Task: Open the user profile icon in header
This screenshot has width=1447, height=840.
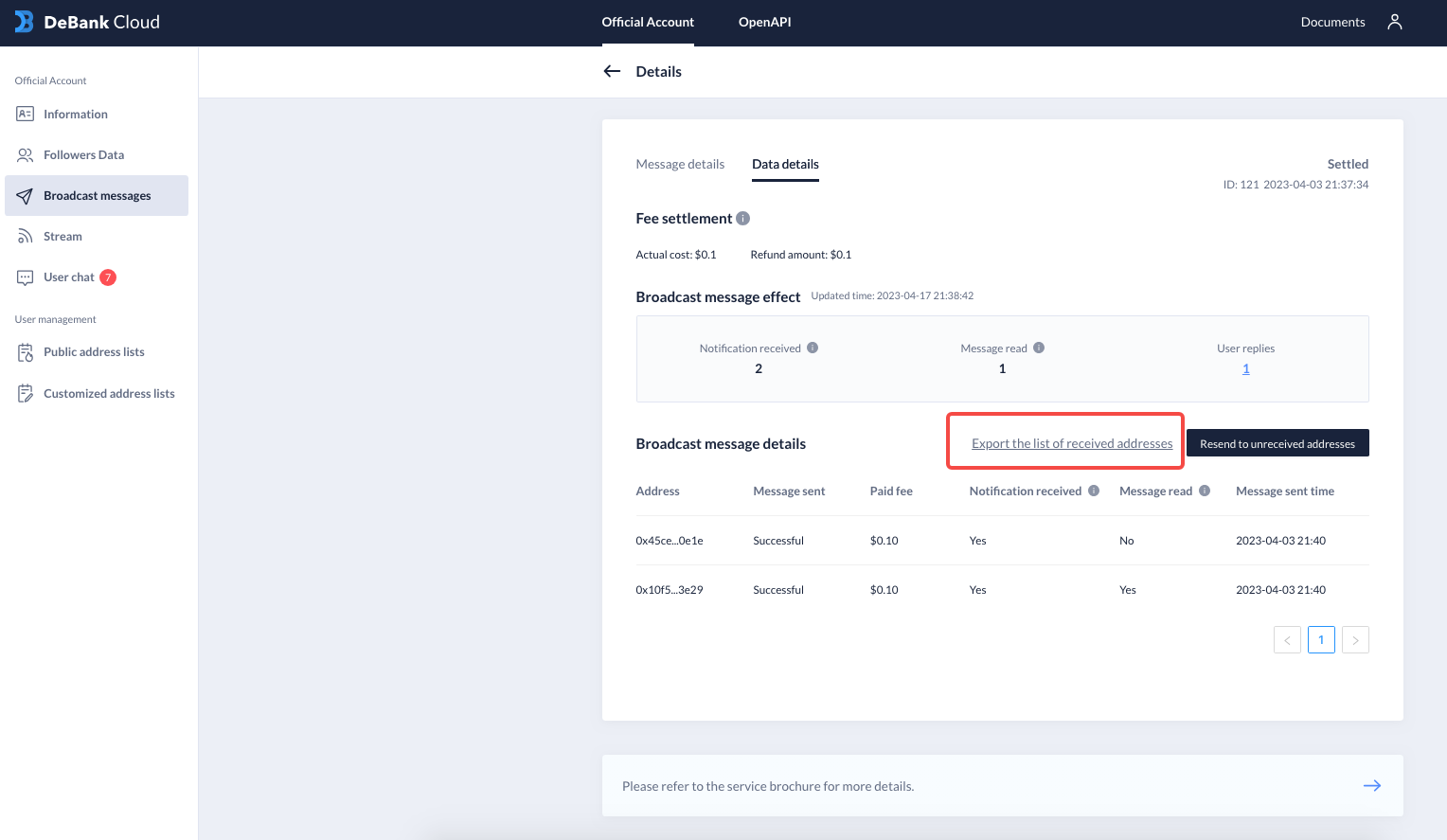Action: click(x=1394, y=22)
